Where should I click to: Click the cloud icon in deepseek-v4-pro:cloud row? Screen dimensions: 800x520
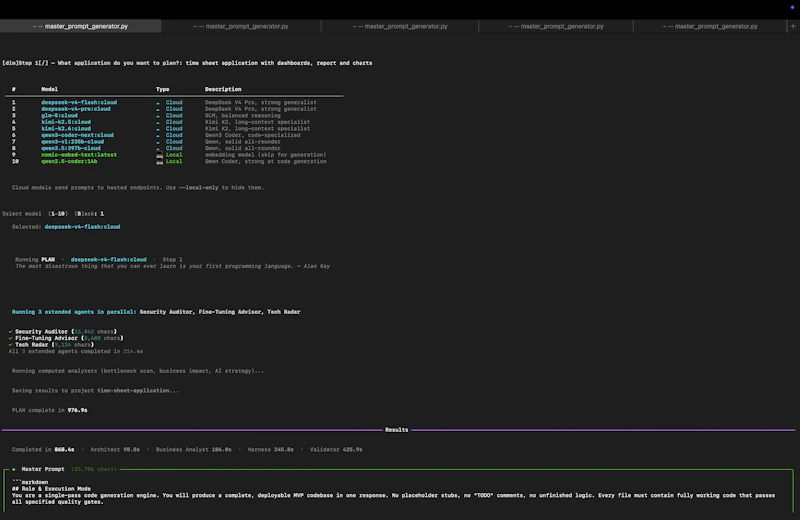coord(158,109)
